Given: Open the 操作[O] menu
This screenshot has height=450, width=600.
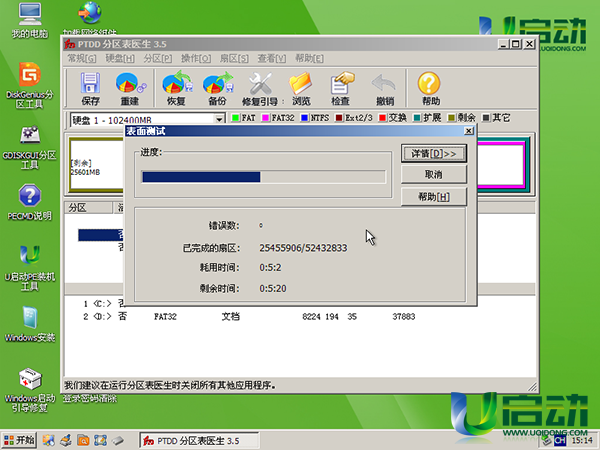Looking at the screenshot, I should pyautogui.click(x=196, y=59).
